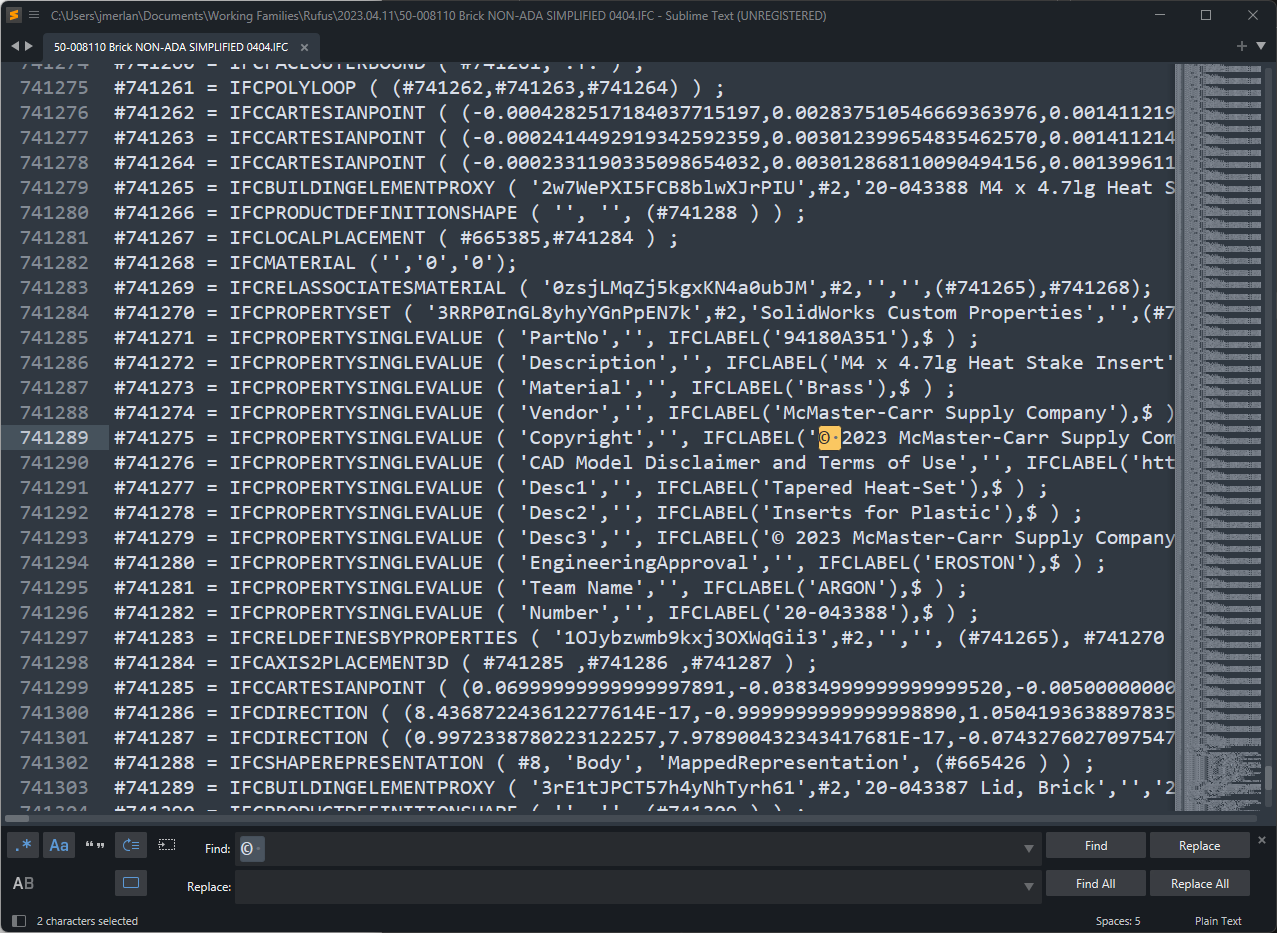The image size is (1277, 933).
Task: Open the hamburger menu in title bar
Action: (x=34, y=15)
